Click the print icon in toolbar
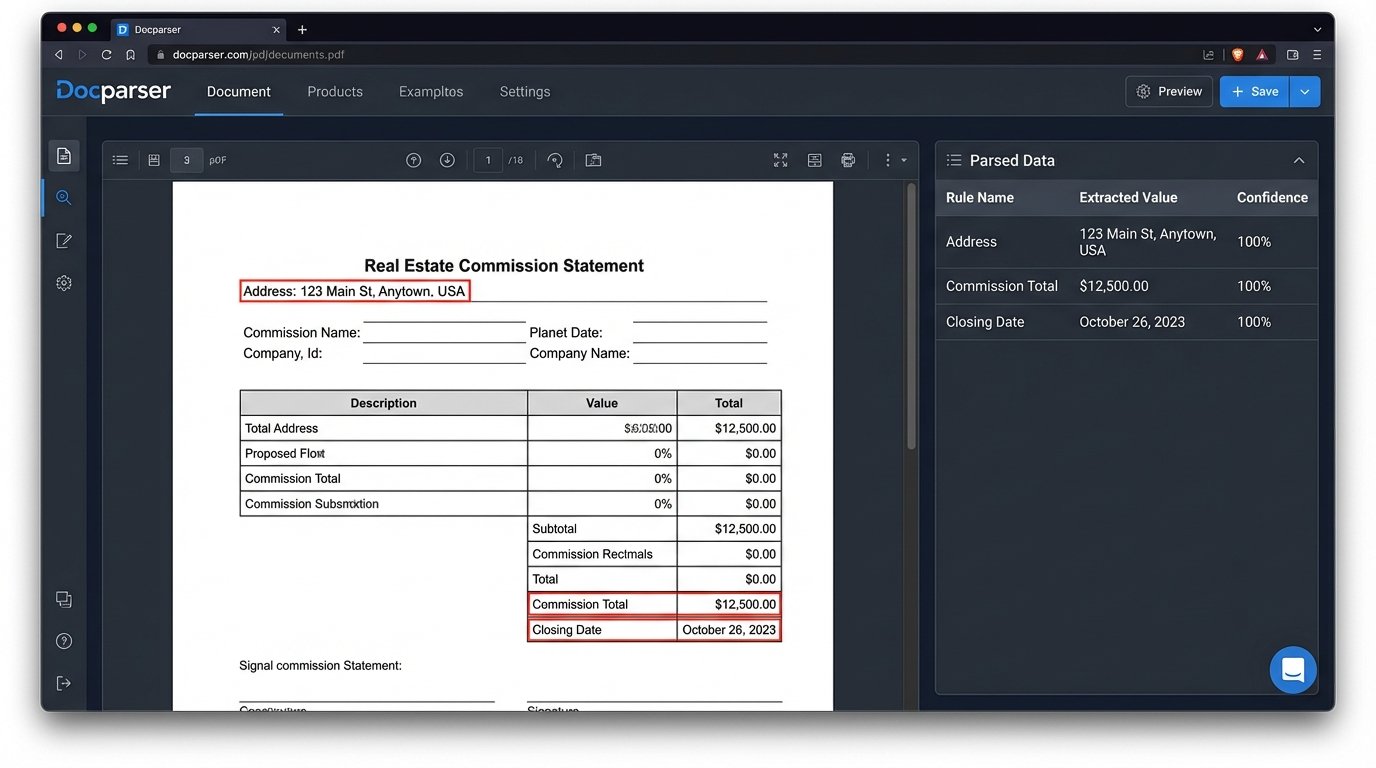This screenshot has width=1376, height=768. pyautogui.click(x=848, y=160)
